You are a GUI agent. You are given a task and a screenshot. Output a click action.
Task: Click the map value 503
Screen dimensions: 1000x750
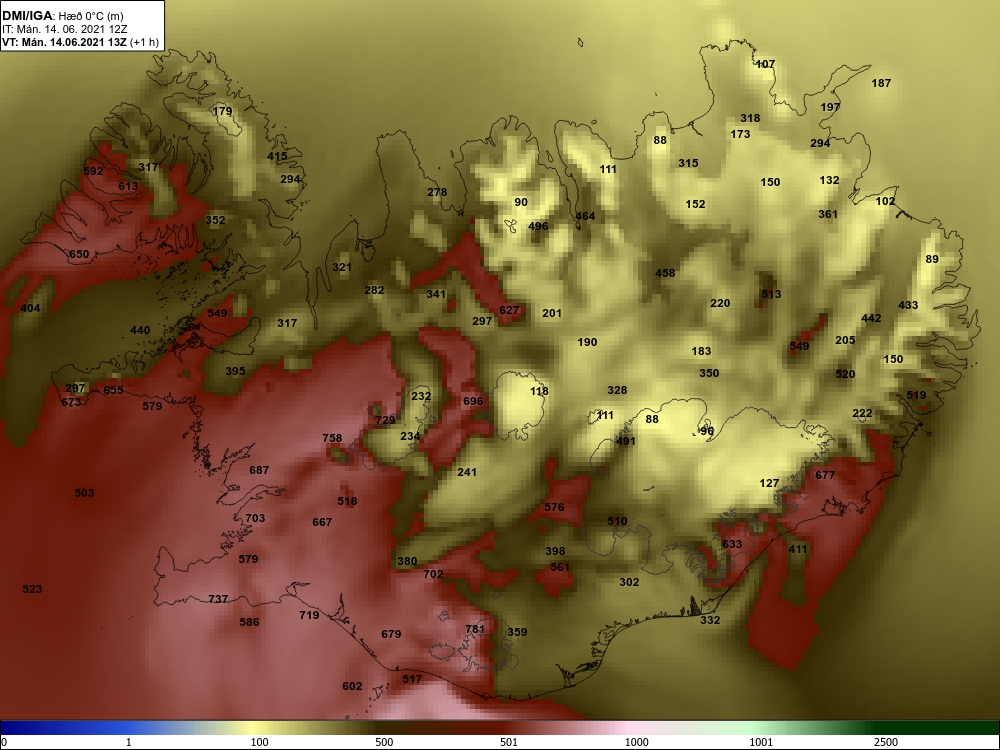[84, 493]
